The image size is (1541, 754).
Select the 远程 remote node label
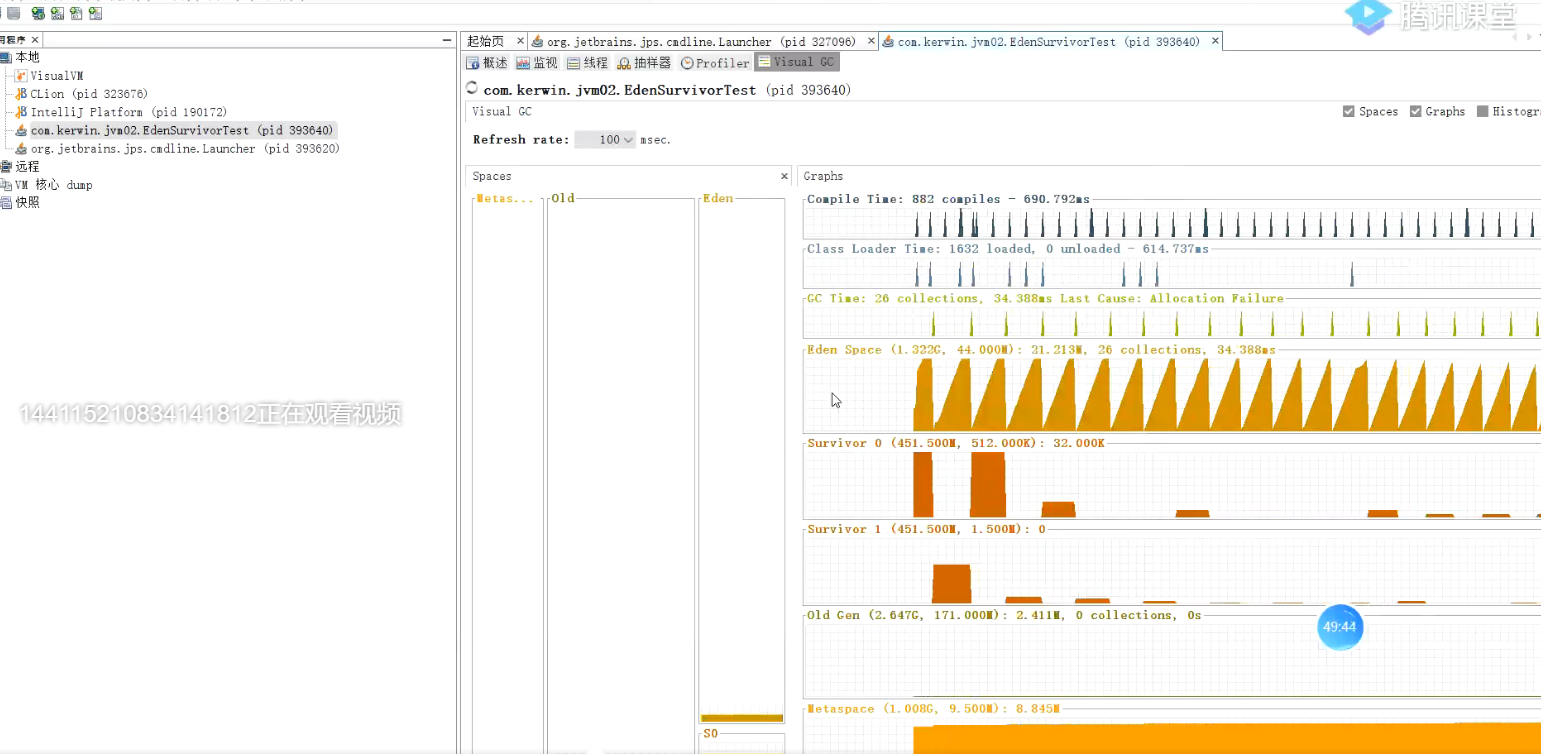[x=27, y=167]
